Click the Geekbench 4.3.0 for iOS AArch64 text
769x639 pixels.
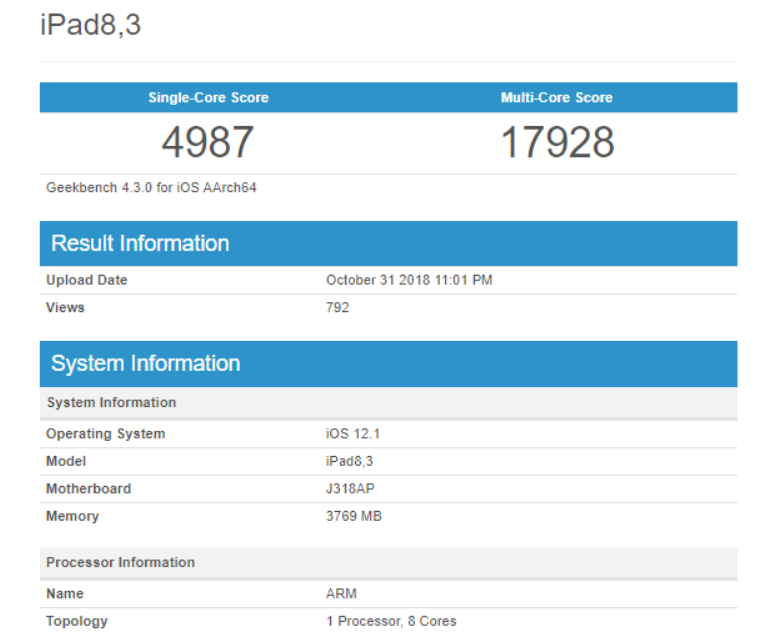[x=151, y=188]
